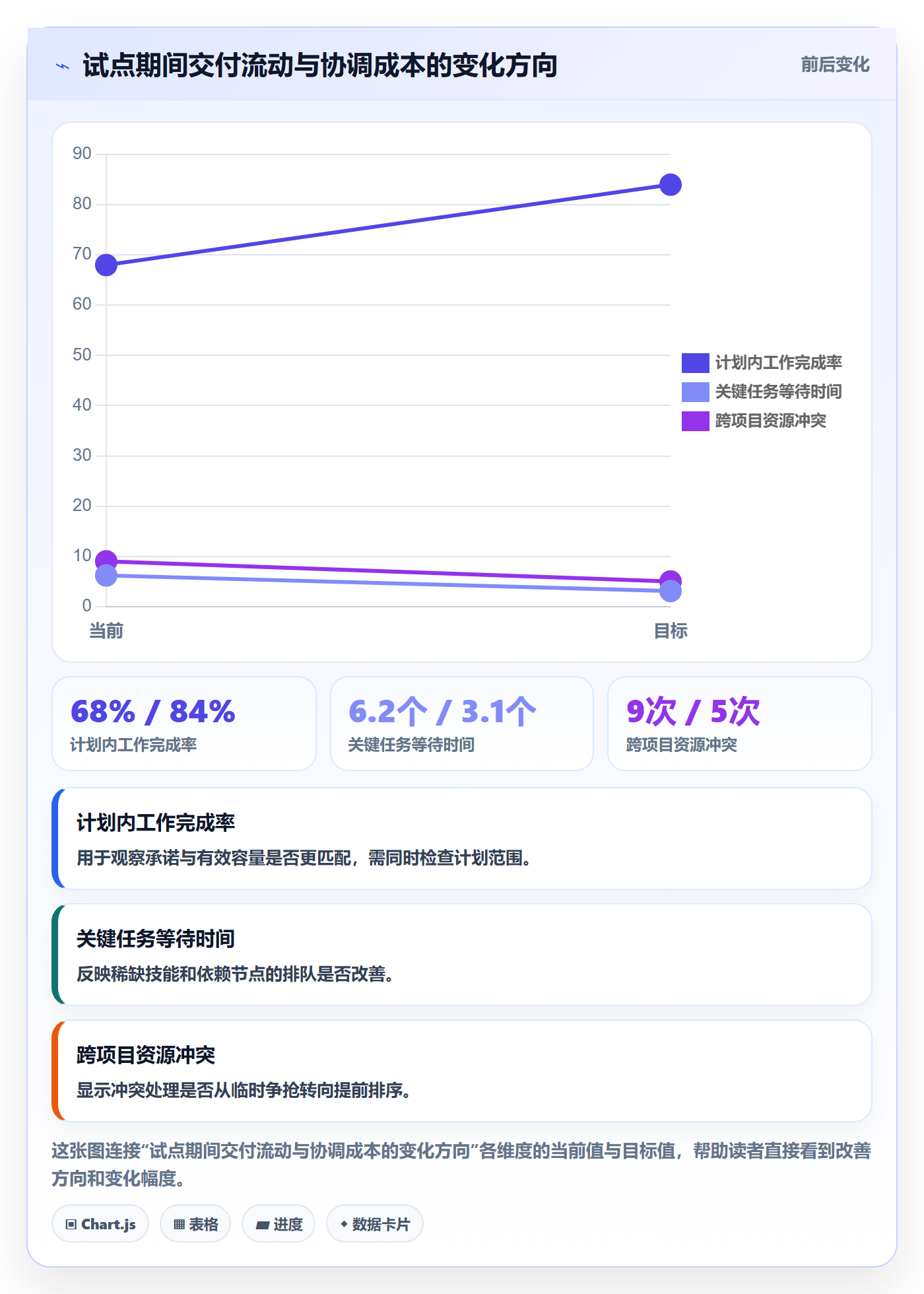Select the 进度 tag chip
The width and height of the screenshot is (924, 1294).
pyautogui.click(x=279, y=1224)
